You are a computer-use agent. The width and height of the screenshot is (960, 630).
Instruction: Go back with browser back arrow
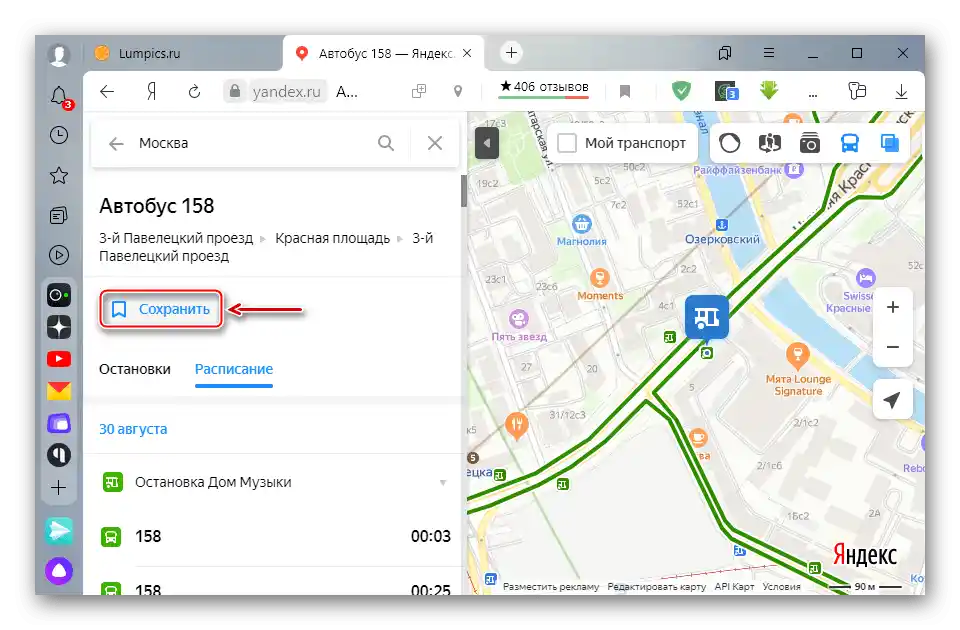pyautogui.click(x=107, y=92)
